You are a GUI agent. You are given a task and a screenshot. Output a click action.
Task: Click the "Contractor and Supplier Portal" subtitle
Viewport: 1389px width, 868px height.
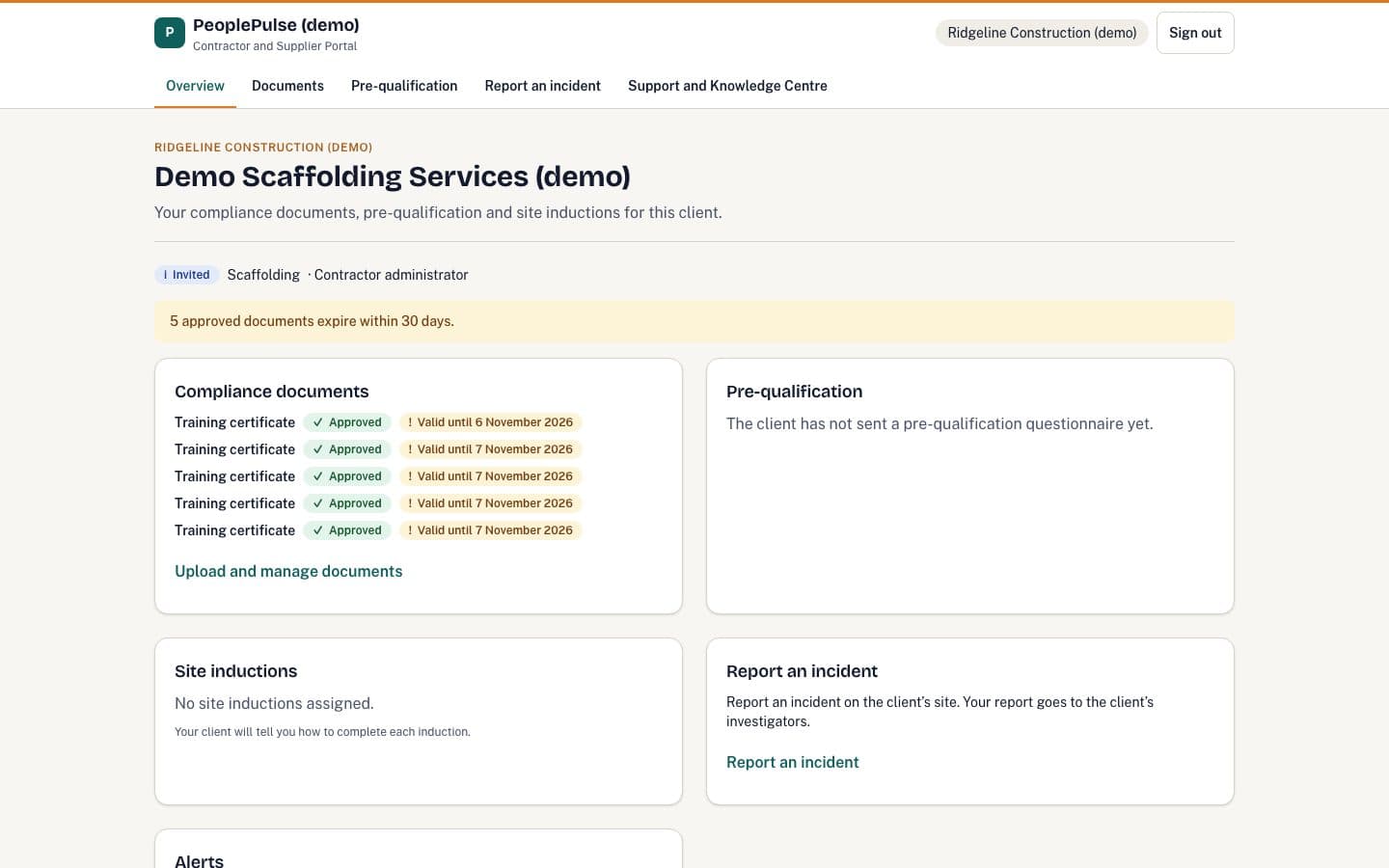[x=275, y=46]
